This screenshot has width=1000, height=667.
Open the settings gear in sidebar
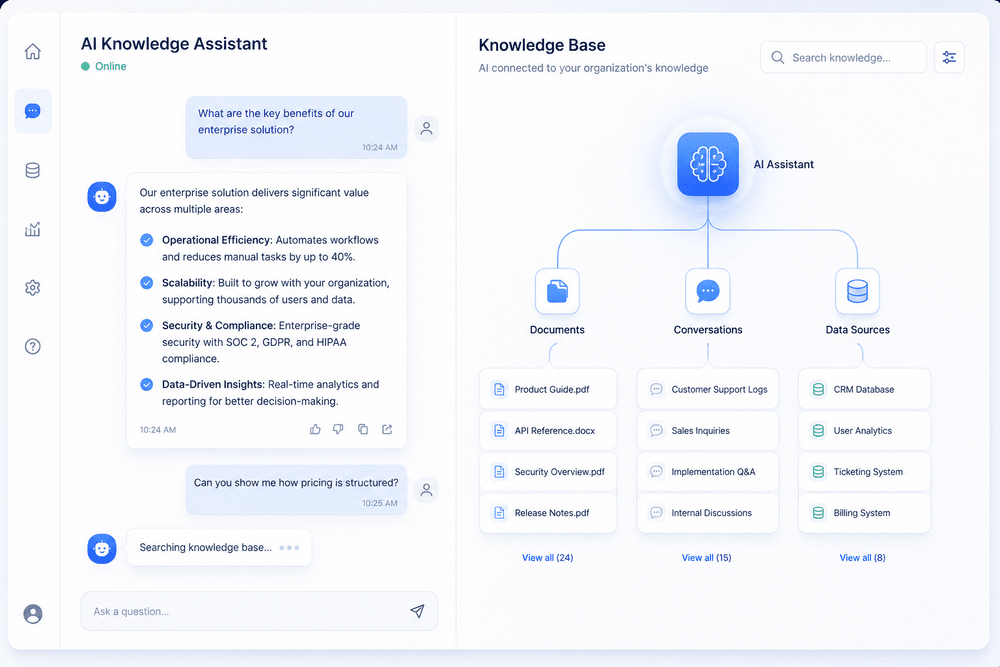click(x=33, y=288)
